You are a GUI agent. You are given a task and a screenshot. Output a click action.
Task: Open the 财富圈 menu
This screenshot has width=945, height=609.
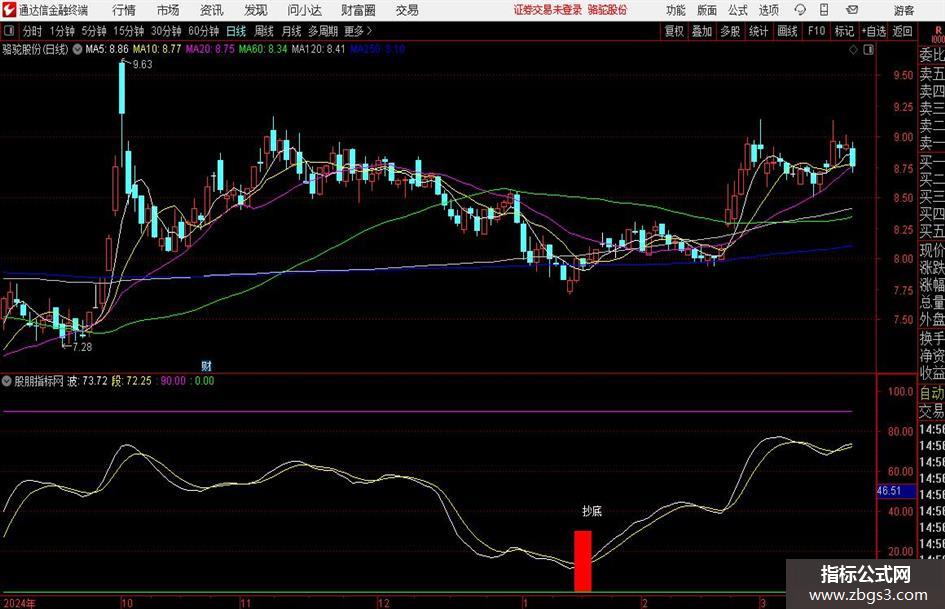click(358, 10)
